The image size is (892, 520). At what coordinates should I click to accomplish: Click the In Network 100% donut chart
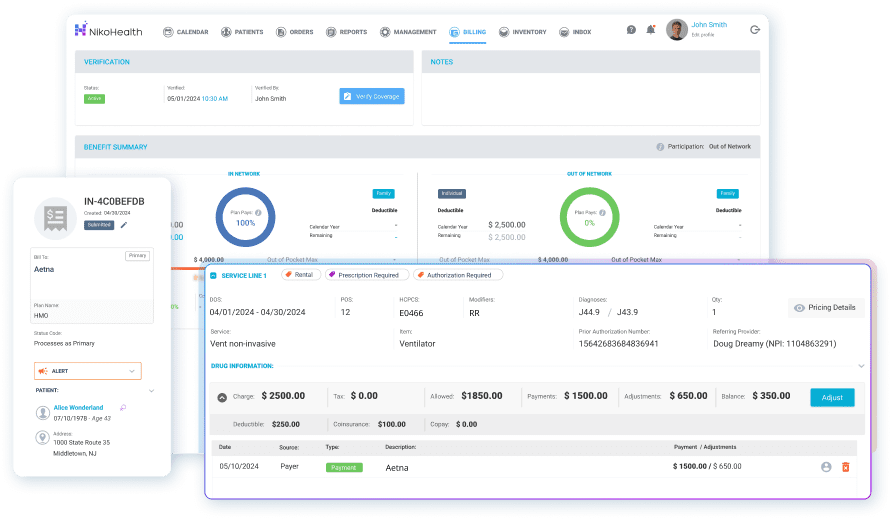coord(245,217)
